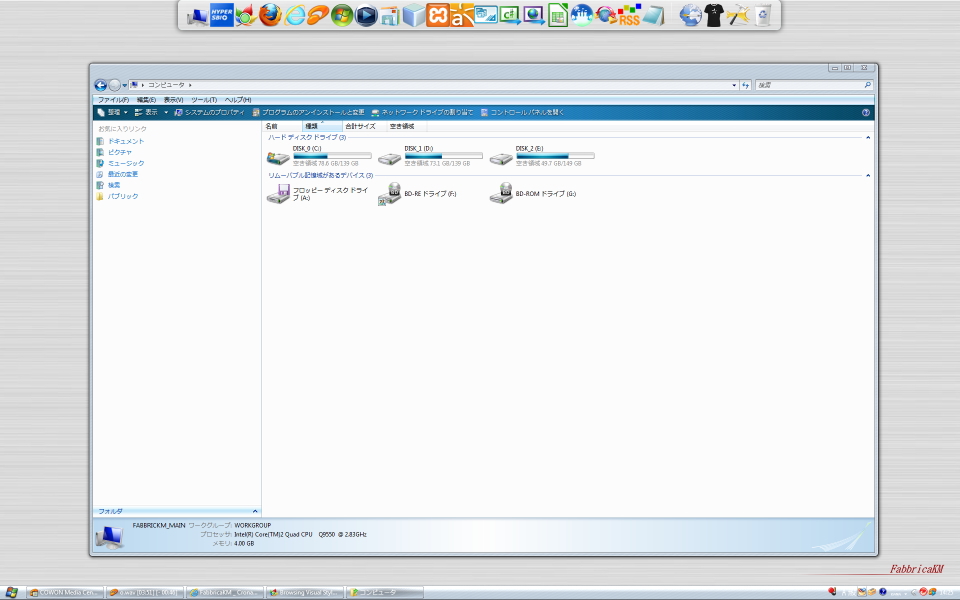The height and width of the screenshot is (600, 960).
Task: Open the ファイル(F) menu
Action: tap(111, 100)
